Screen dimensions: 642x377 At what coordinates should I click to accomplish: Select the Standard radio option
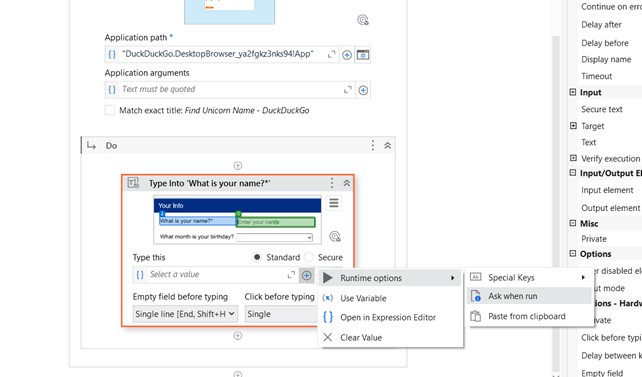point(257,257)
